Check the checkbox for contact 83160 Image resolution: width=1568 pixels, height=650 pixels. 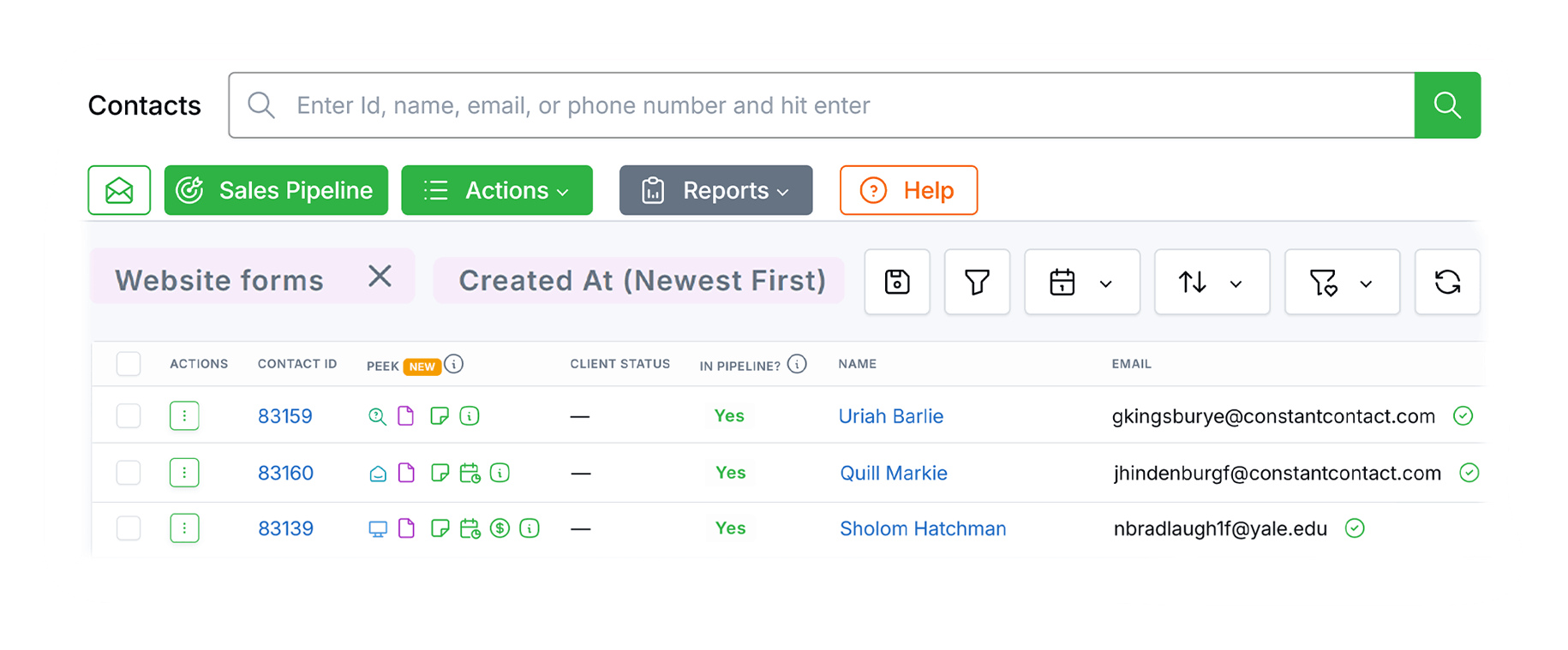tap(129, 473)
